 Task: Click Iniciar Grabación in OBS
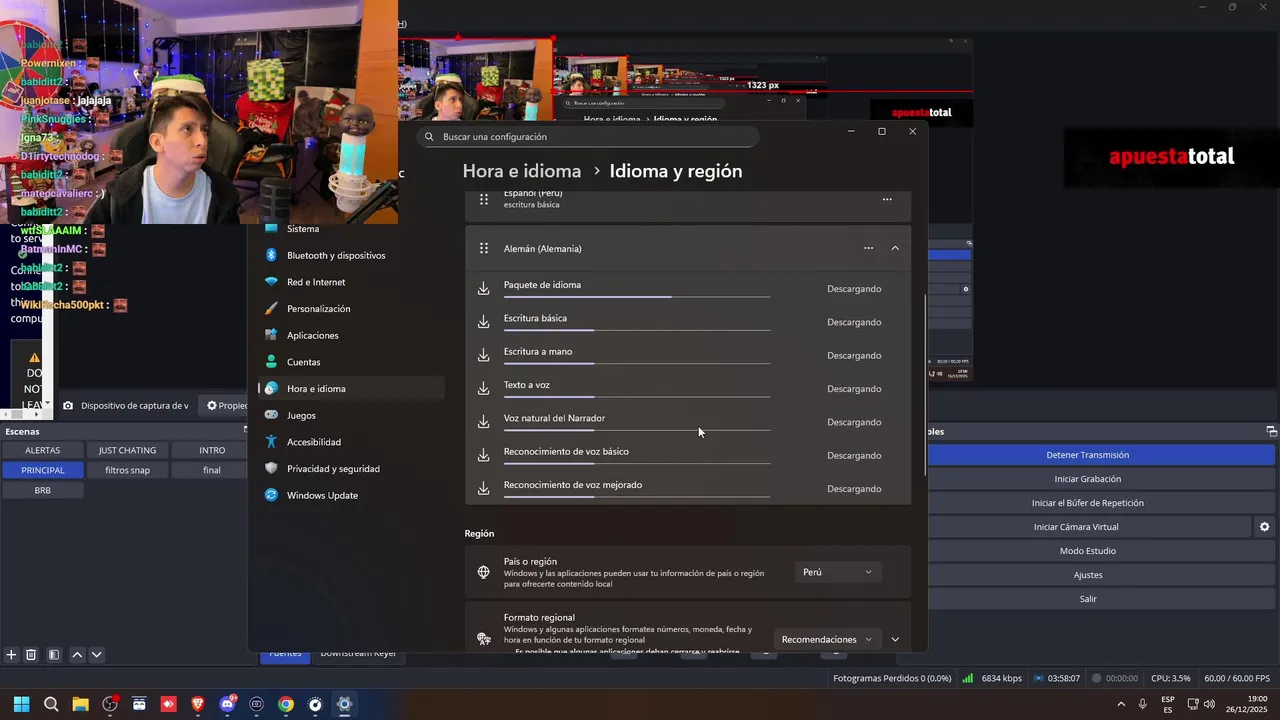(x=1087, y=479)
